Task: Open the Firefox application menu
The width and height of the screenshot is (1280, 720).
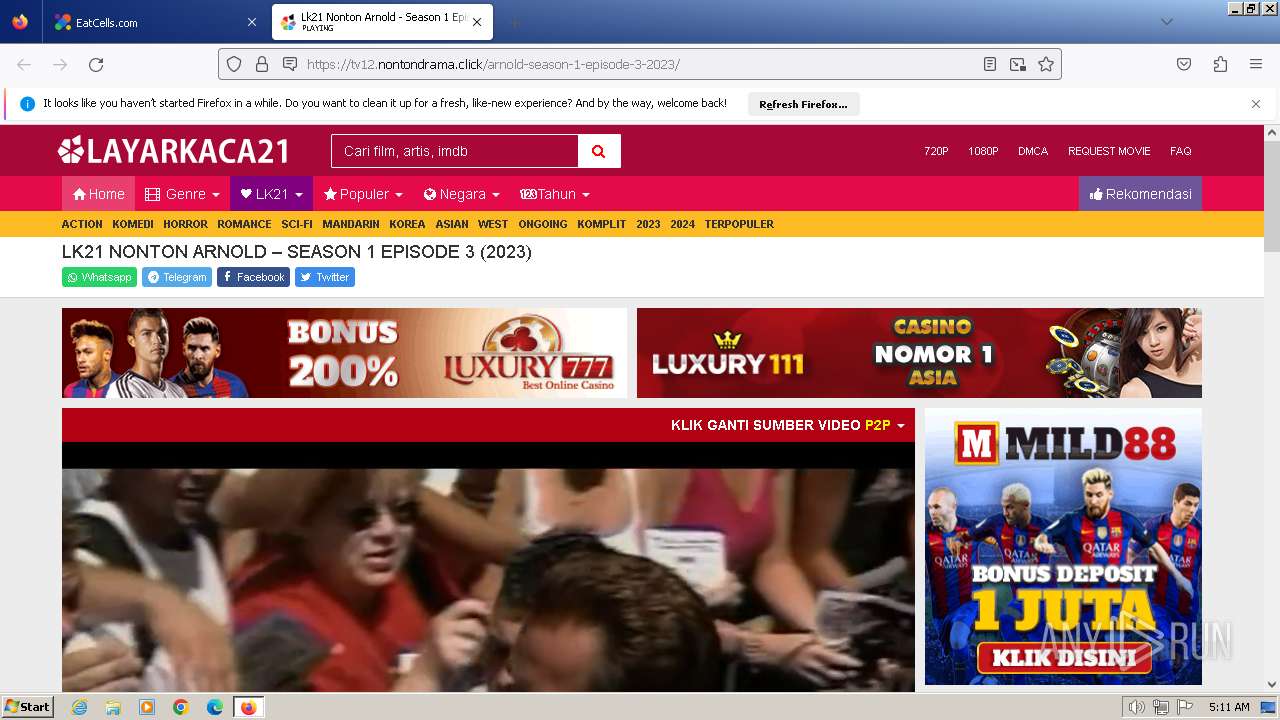Action: [1256, 64]
